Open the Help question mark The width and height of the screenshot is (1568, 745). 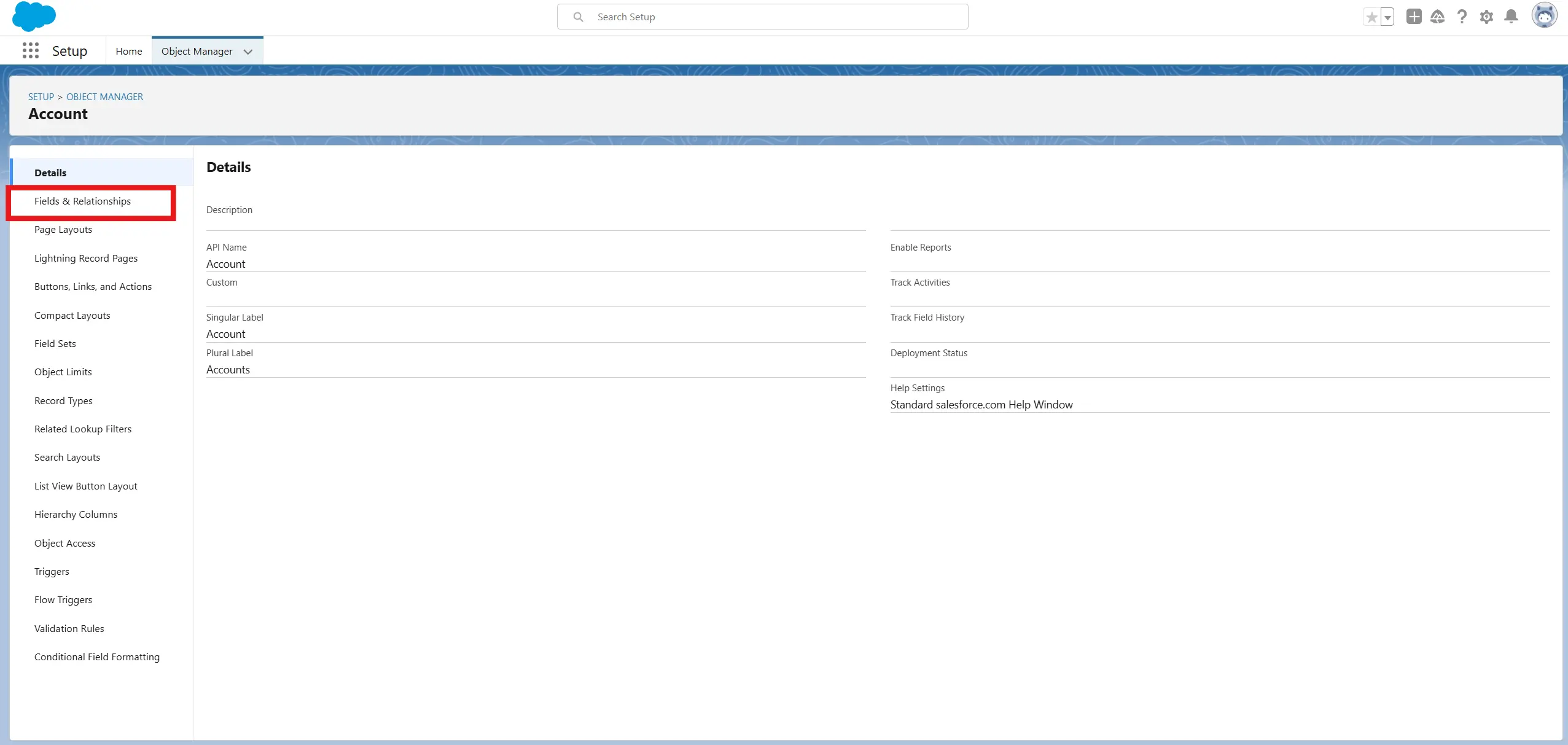point(1462,17)
